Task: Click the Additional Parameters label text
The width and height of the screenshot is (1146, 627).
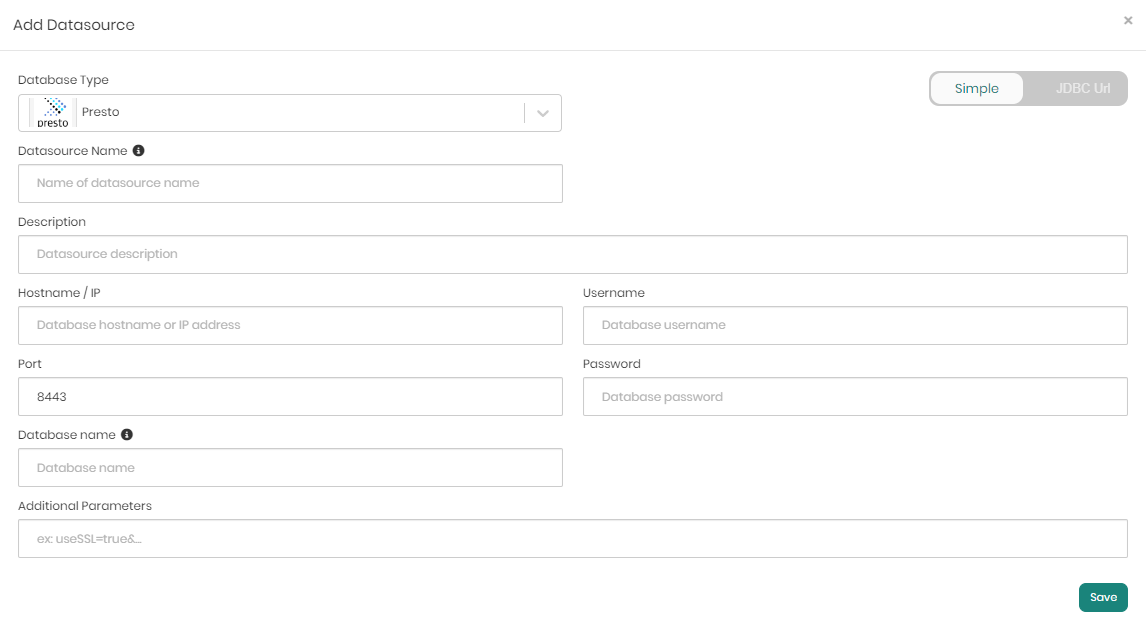Action: click(85, 506)
